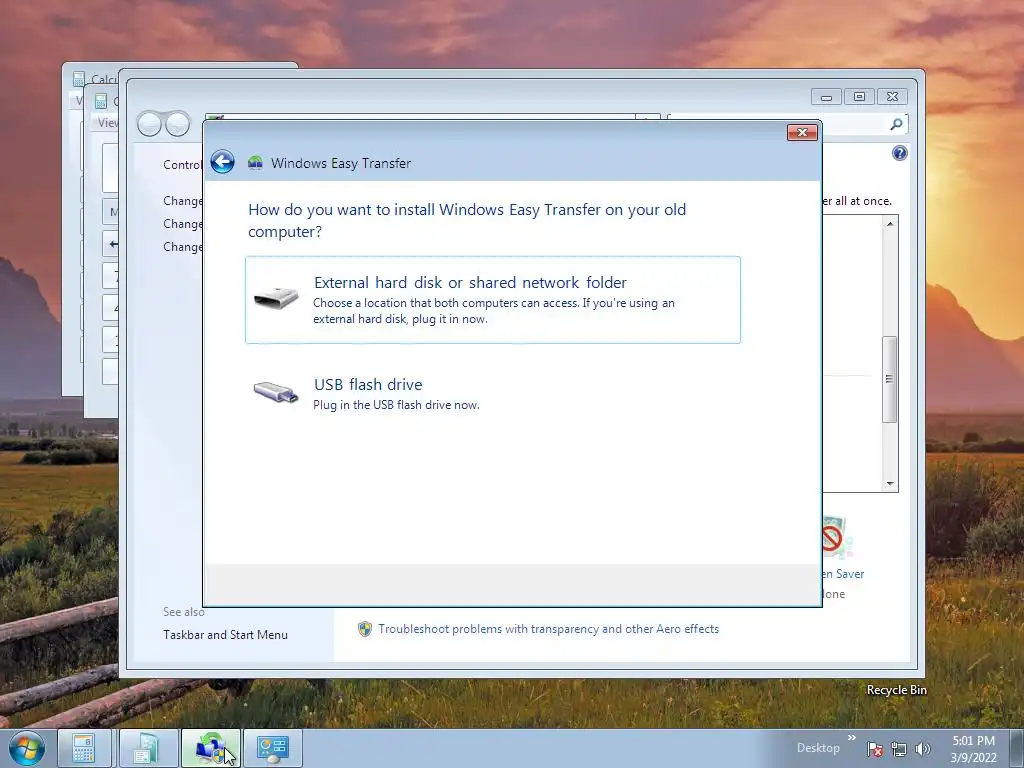Open Taskbar and Start Menu link
Viewport: 1024px width, 768px height.
(x=225, y=635)
